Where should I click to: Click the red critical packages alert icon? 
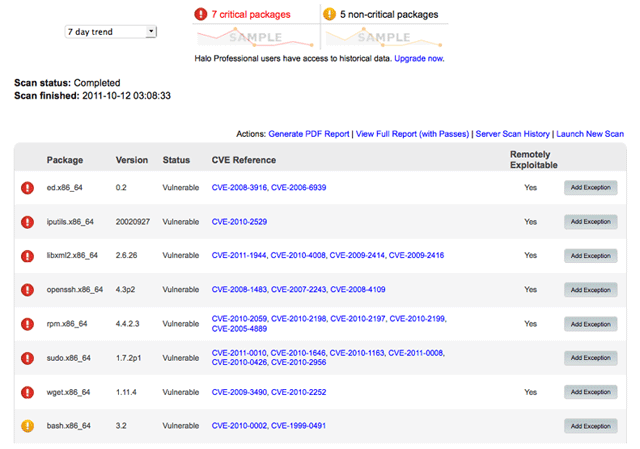point(200,14)
